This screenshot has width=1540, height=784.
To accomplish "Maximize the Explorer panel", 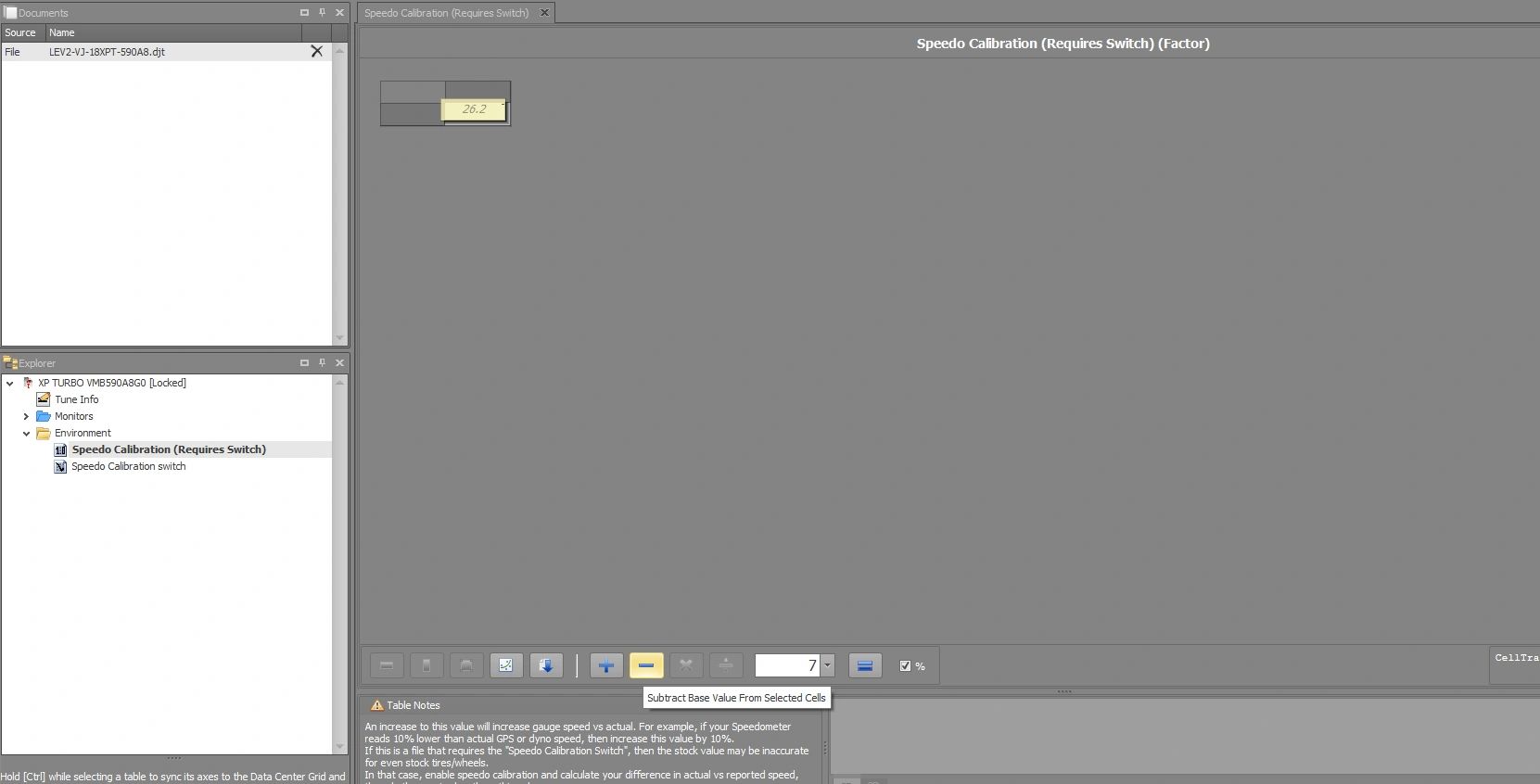I will tap(304, 363).
